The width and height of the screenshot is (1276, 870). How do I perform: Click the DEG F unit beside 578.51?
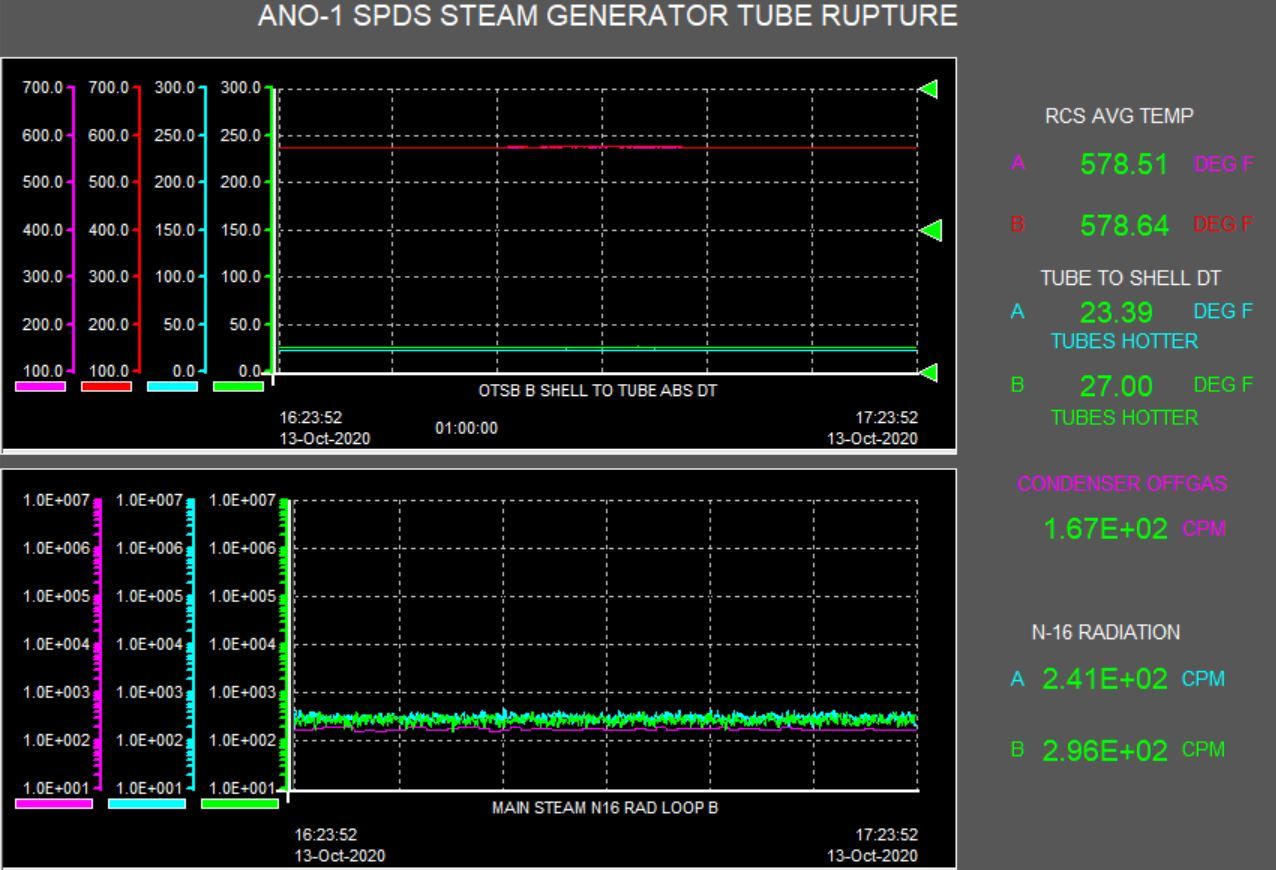1223,166
